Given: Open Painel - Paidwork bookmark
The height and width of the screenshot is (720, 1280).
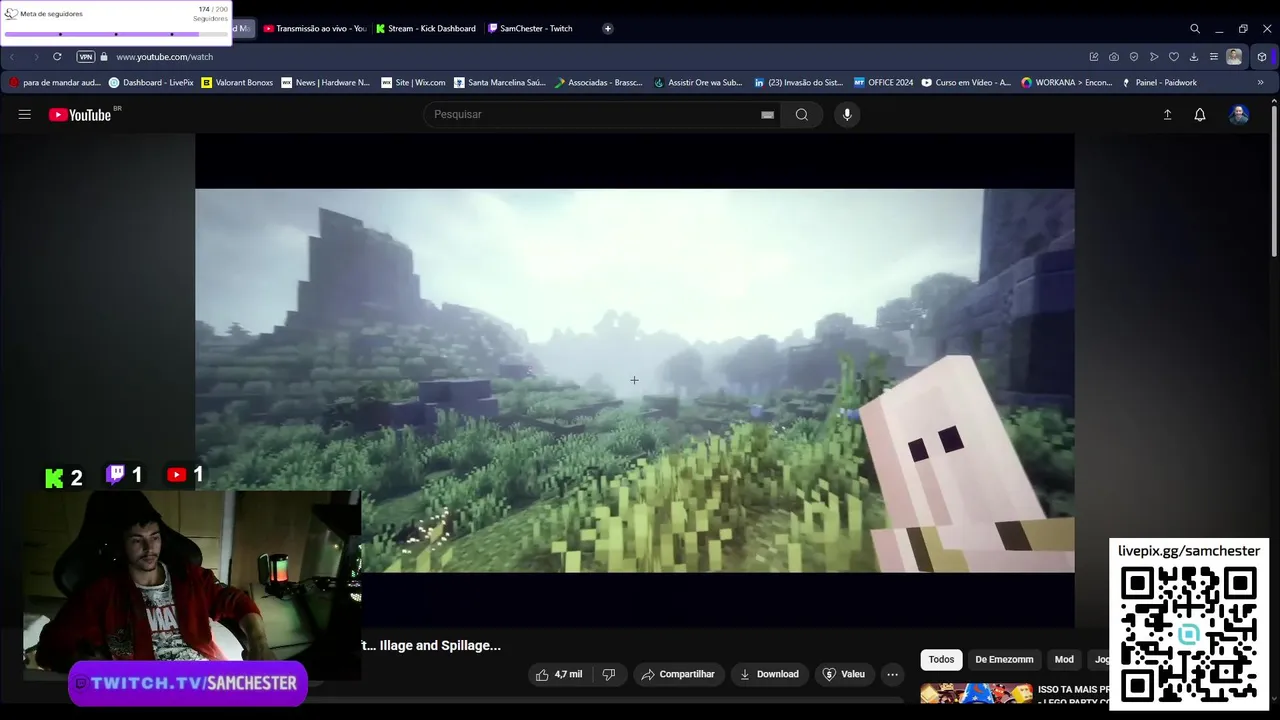Looking at the screenshot, I should click(x=1160, y=83).
